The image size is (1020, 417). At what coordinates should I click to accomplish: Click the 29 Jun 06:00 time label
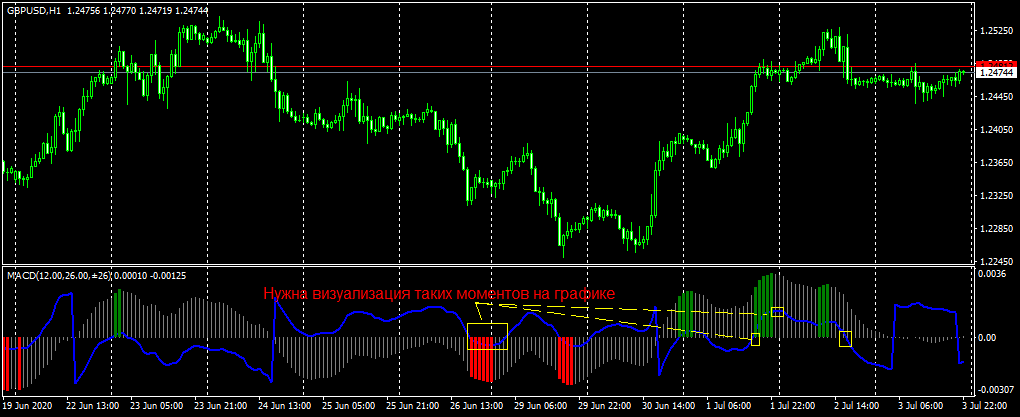click(x=539, y=405)
